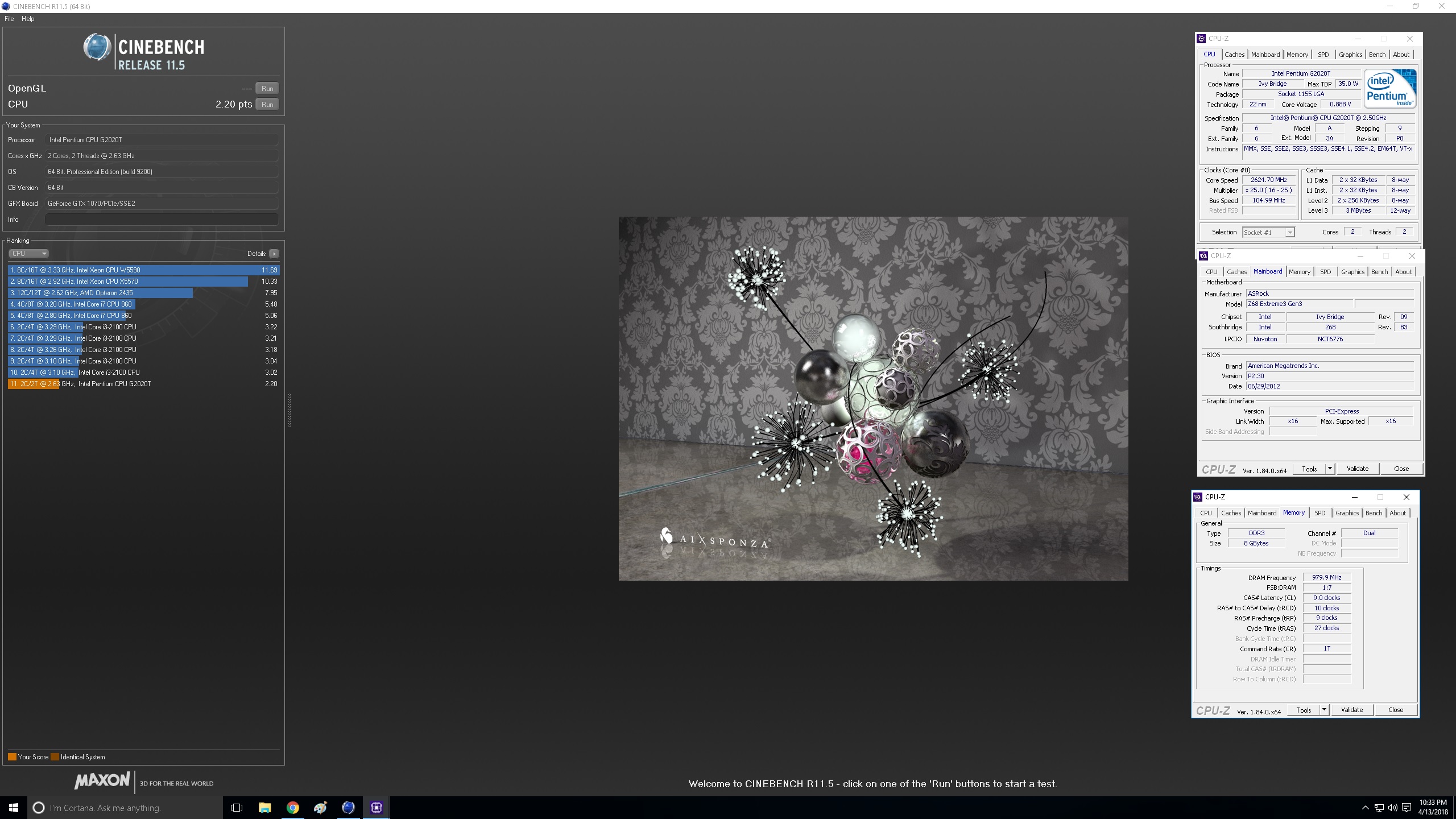Click the Cinebench logo sphere
The image size is (1456, 819).
tap(97, 47)
